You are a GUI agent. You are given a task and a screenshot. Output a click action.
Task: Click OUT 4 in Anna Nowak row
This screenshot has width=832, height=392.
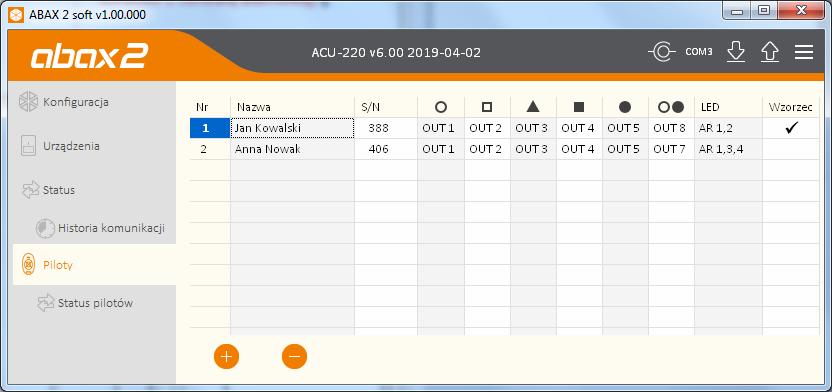(x=579, y=149)
